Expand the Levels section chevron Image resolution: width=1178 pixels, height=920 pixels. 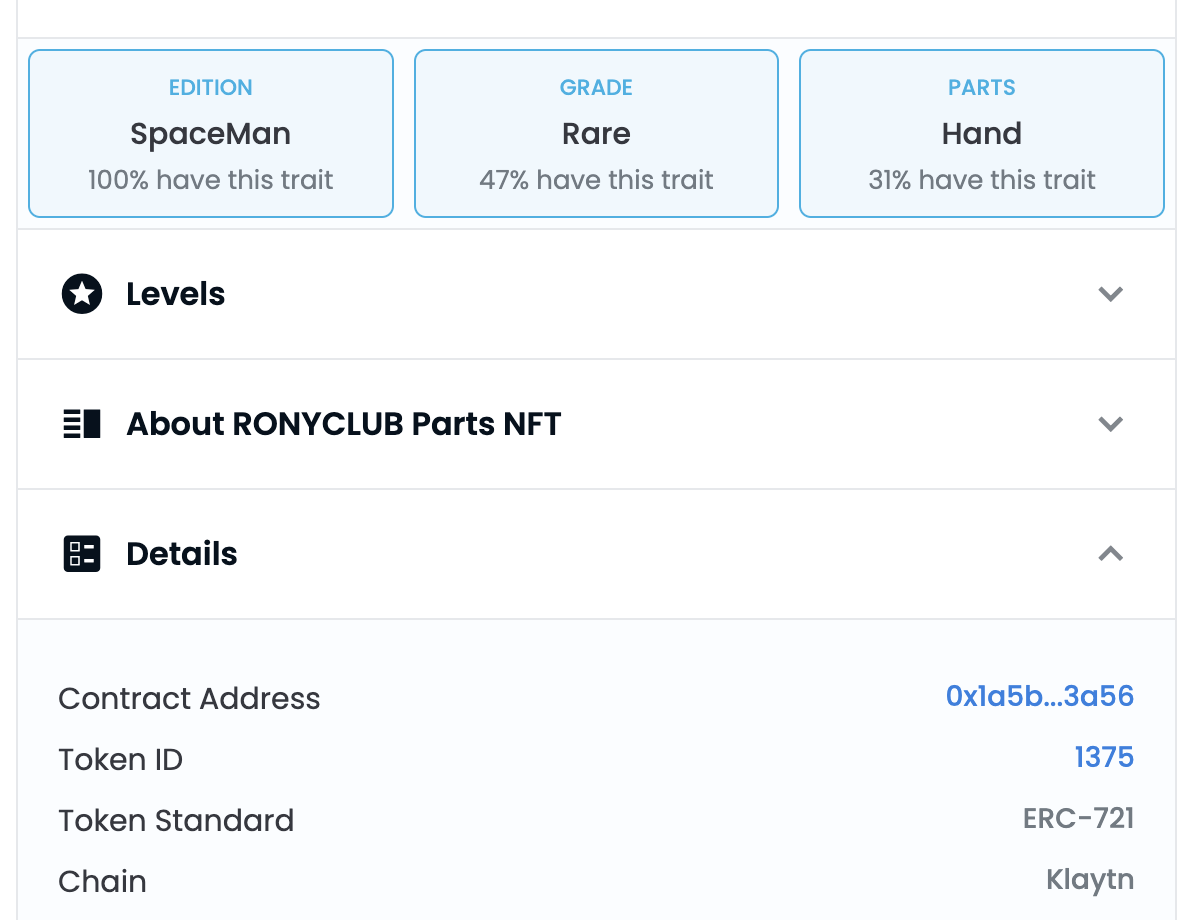coord(1110,294)
